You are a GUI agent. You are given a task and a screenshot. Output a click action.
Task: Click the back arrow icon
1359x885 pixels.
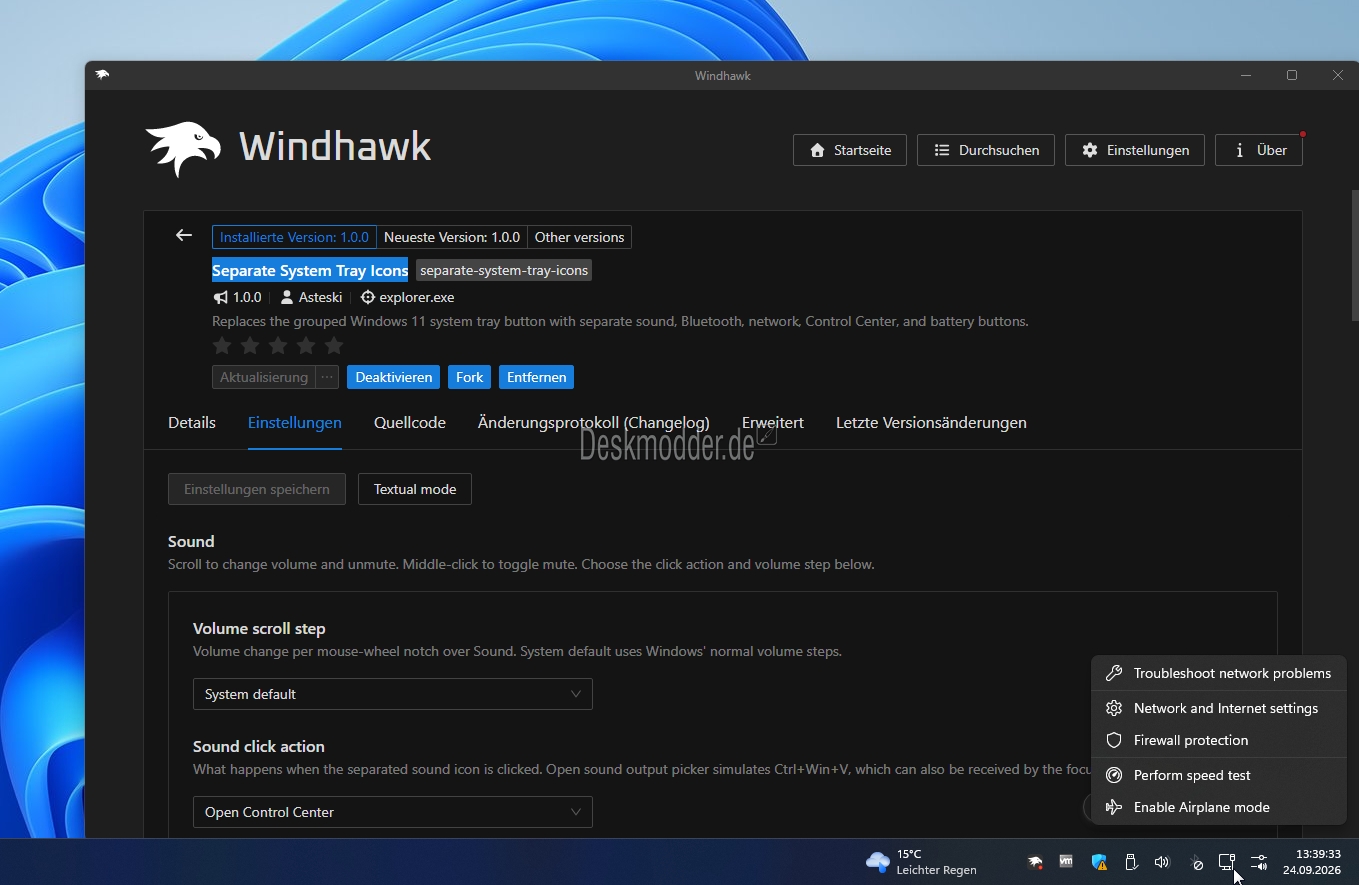pos(184,235)
